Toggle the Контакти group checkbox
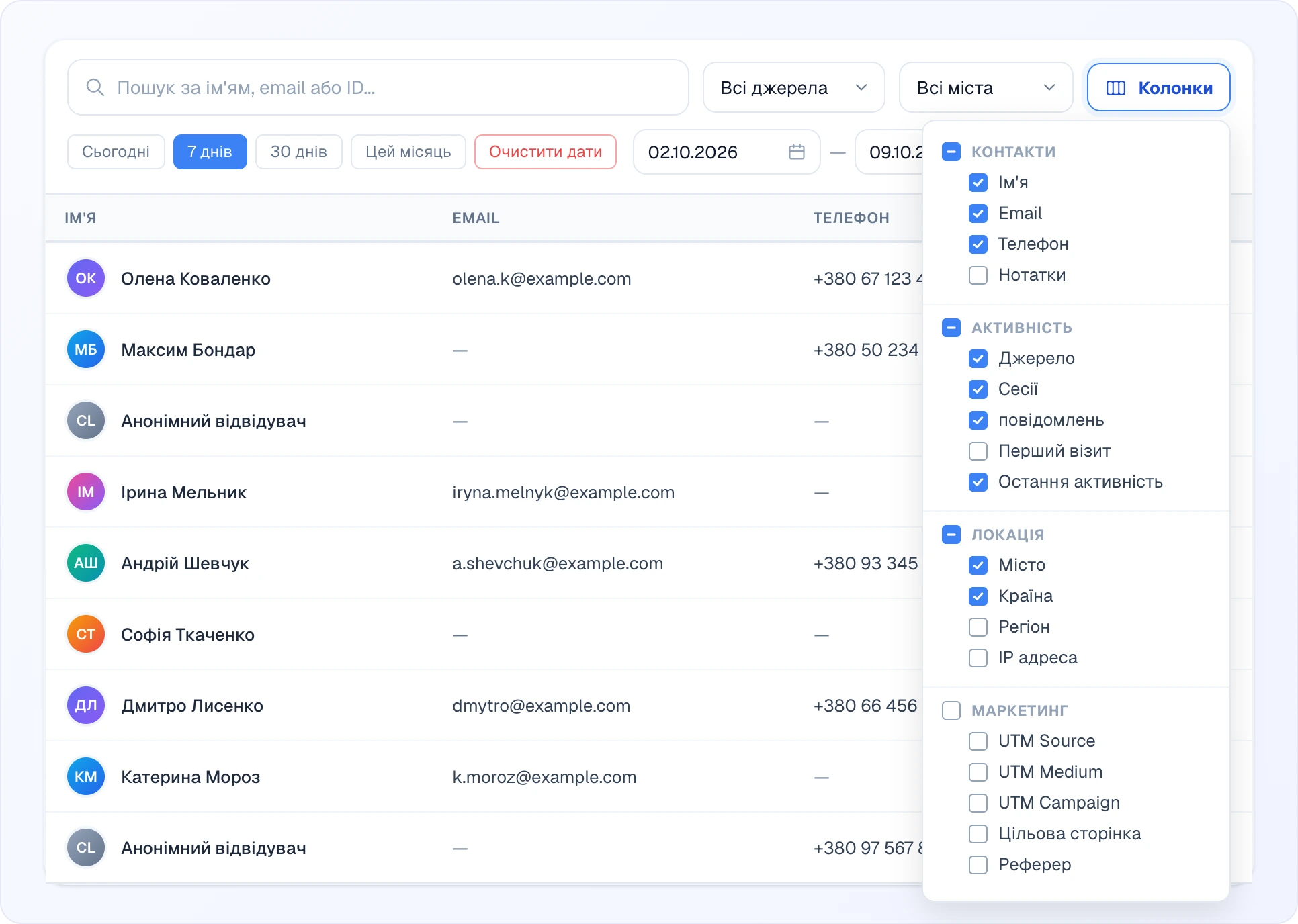Viewport: 1298px width, 924px height. [951, 152]
